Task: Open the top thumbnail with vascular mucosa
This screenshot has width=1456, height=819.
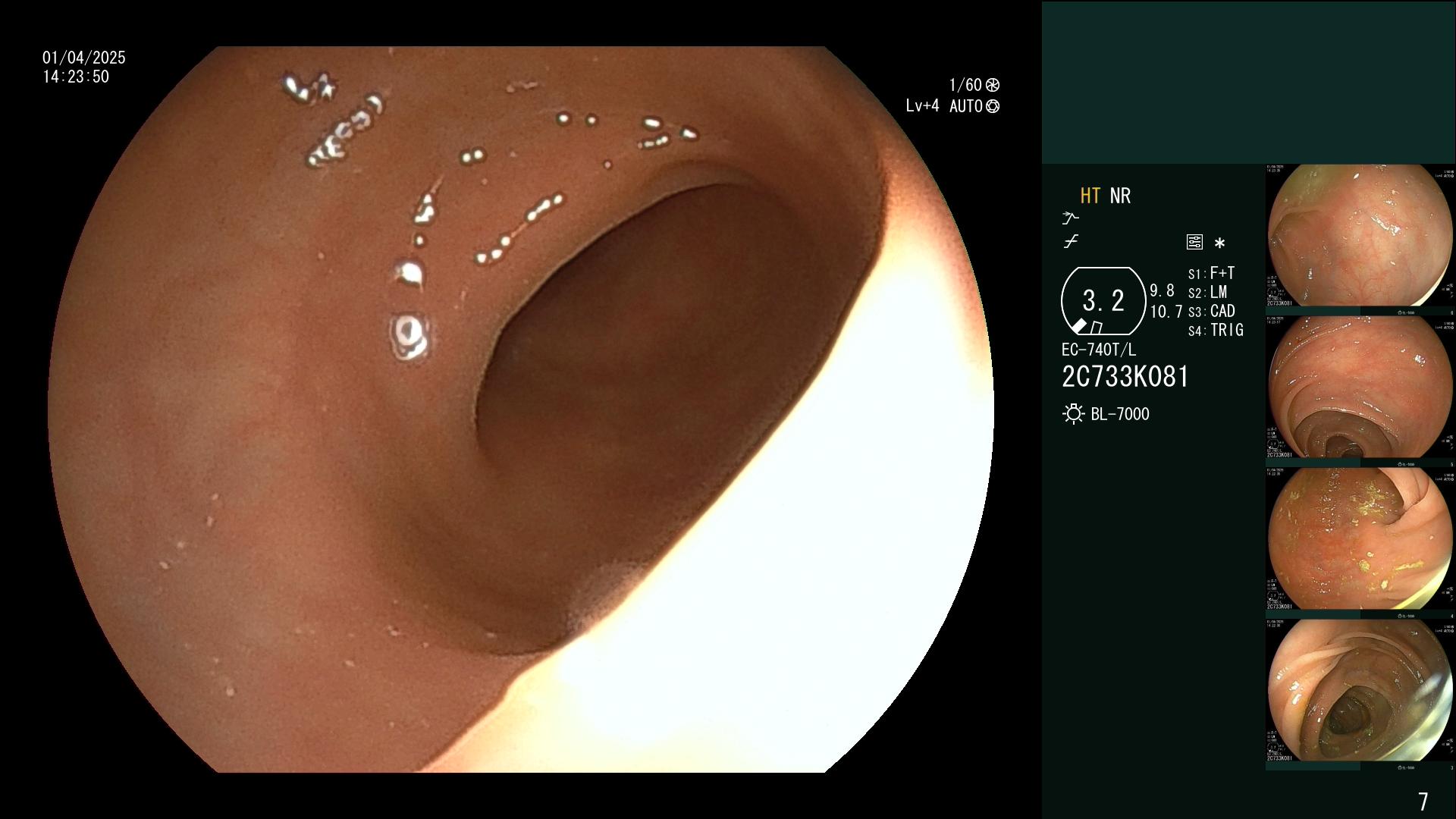Action: (1360, 236)
